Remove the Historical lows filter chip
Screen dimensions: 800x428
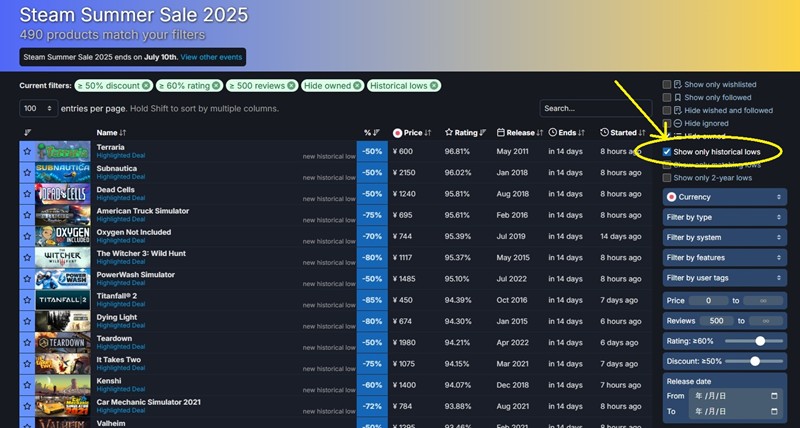(x=434, y=86)
